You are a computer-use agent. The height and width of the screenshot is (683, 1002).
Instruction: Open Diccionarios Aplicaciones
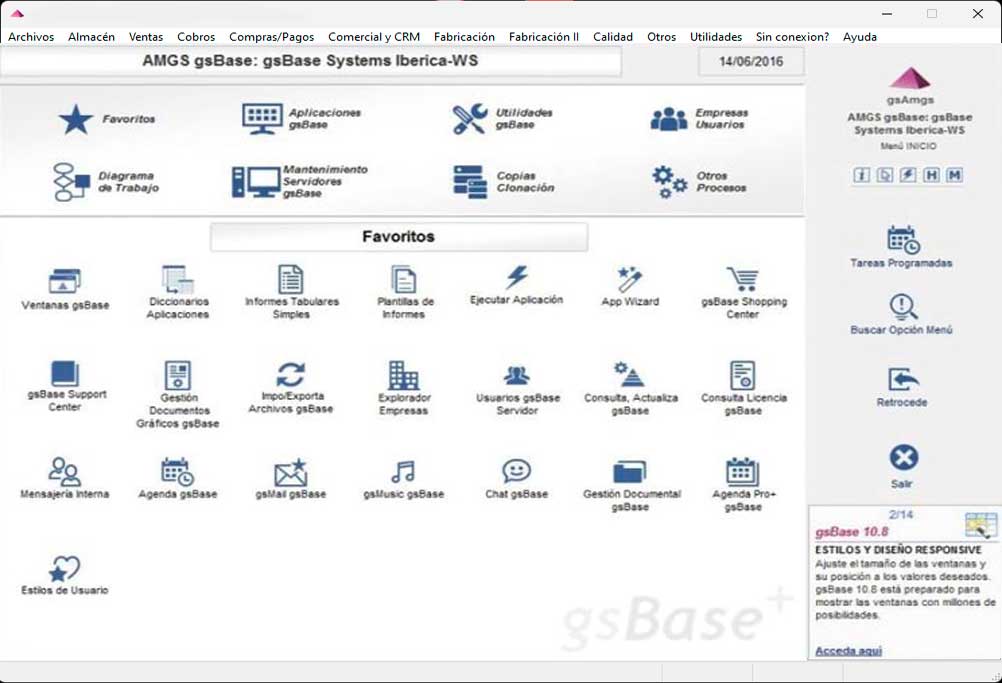point(178,291)
